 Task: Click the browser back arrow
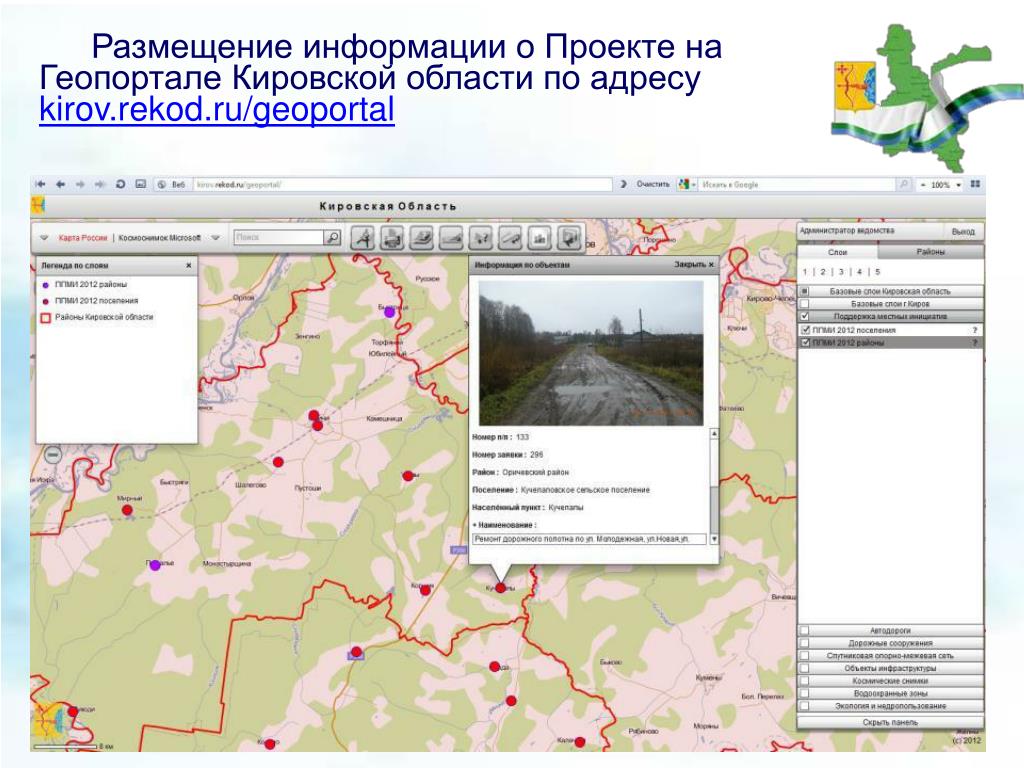click(x=61, y=185)
